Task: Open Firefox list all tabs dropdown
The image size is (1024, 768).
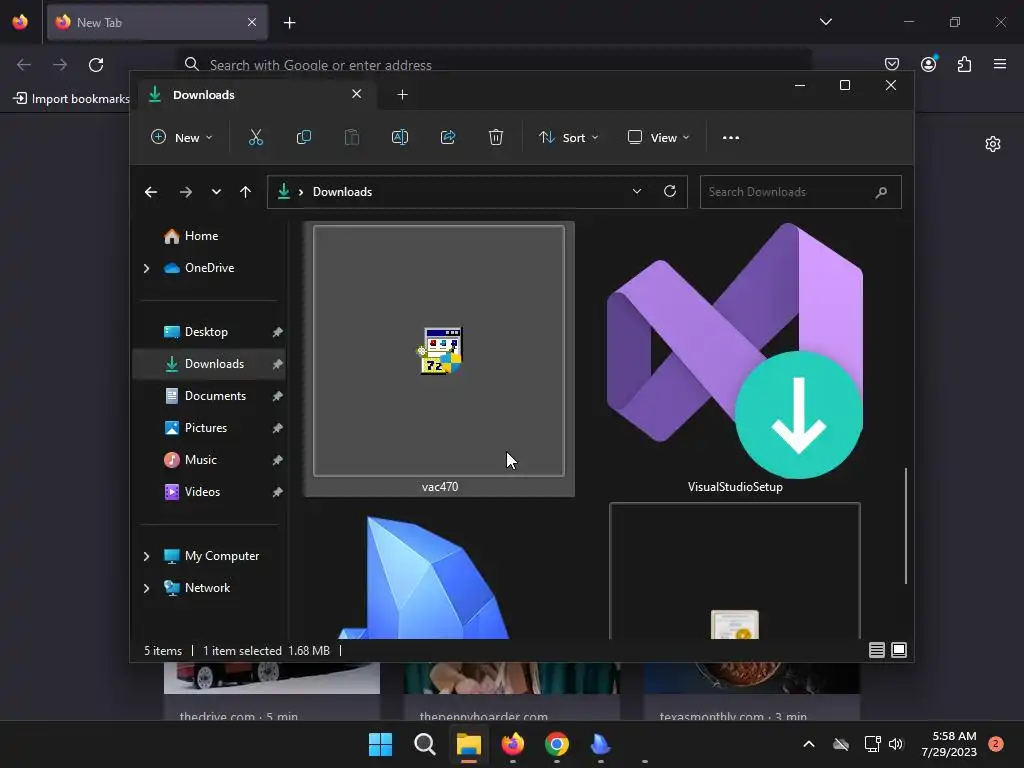Action: tap(825, 22)
